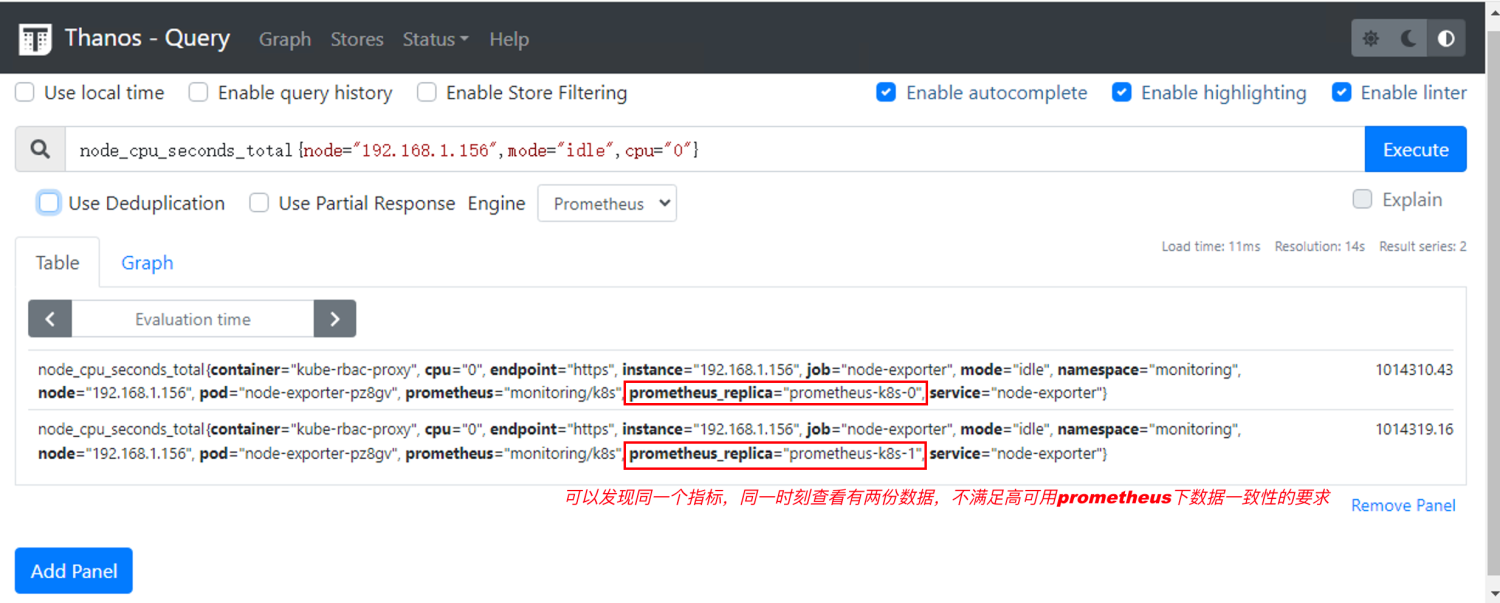The height and width of the screenshot is (603, 1500).
Task: Switch to the Graph tab
Action: tap(147, 263)
